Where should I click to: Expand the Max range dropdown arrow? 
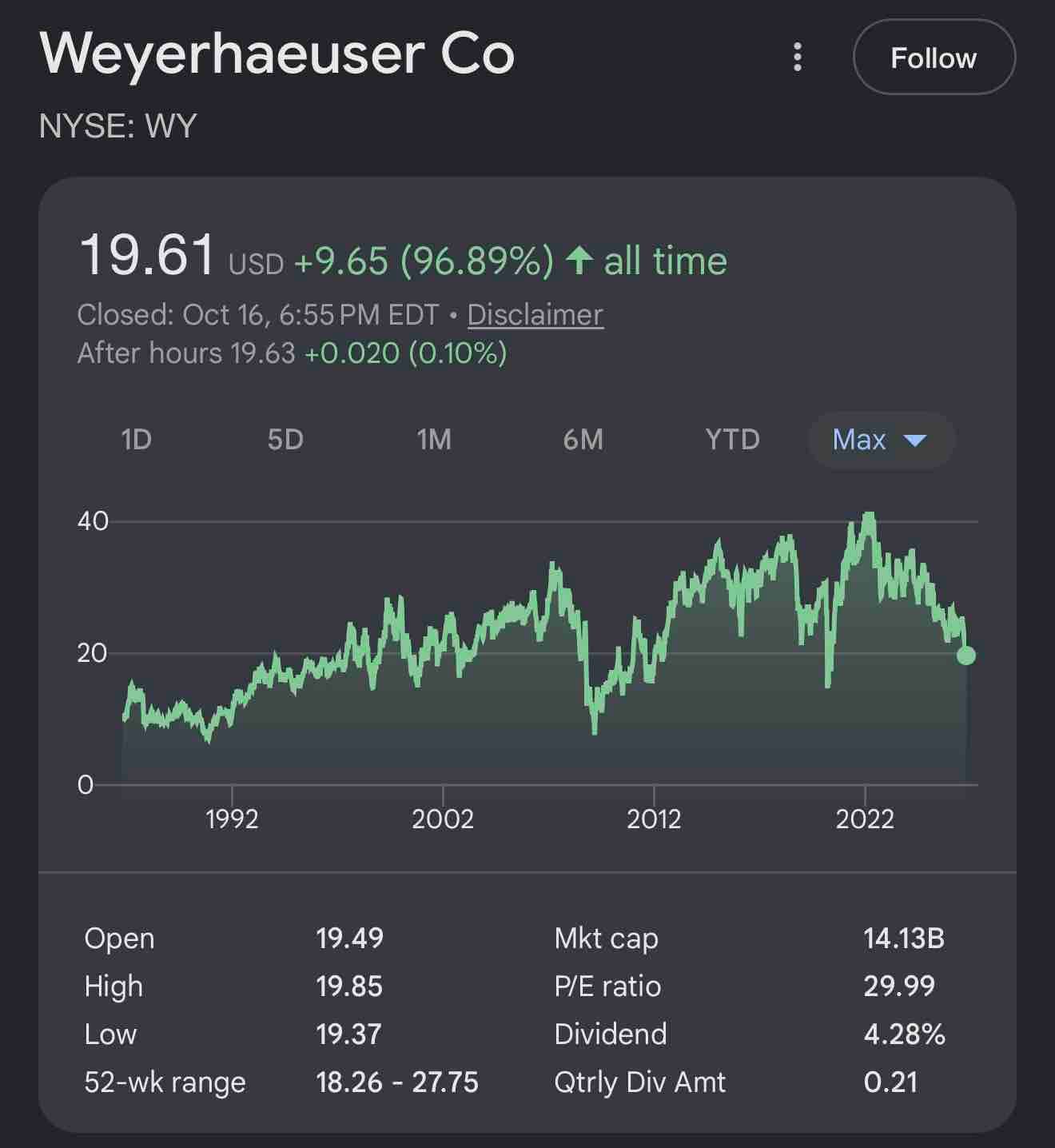(x=914, y=440)
